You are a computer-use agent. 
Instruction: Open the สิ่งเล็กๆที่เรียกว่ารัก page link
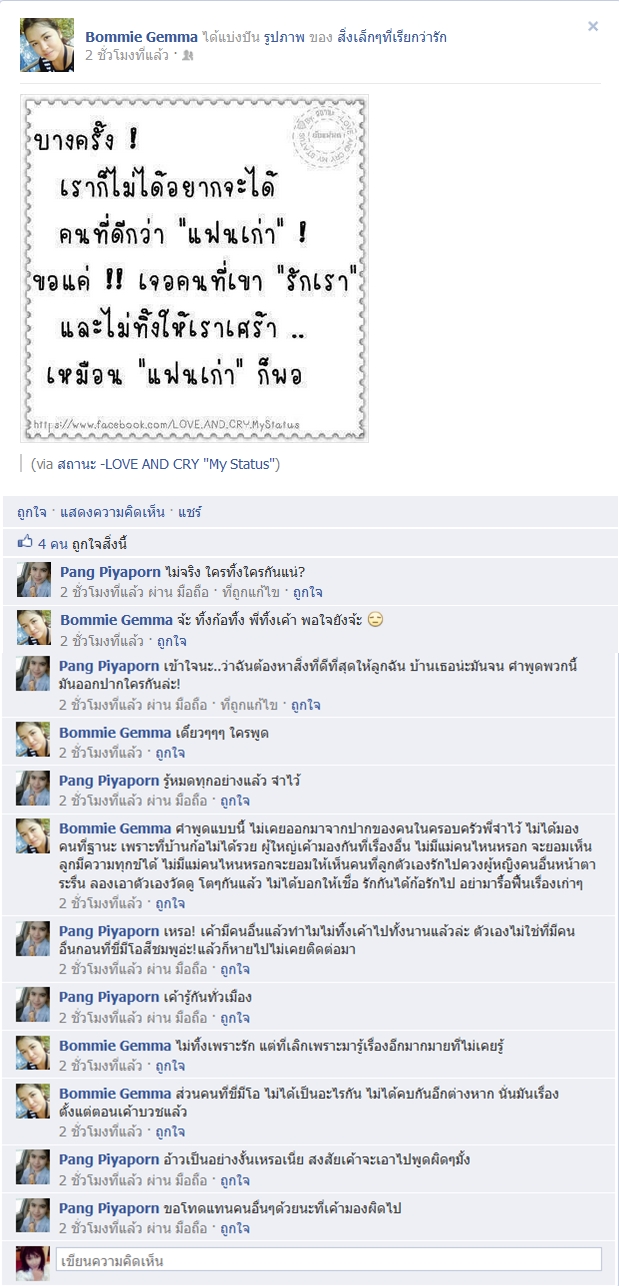point(383,37)
